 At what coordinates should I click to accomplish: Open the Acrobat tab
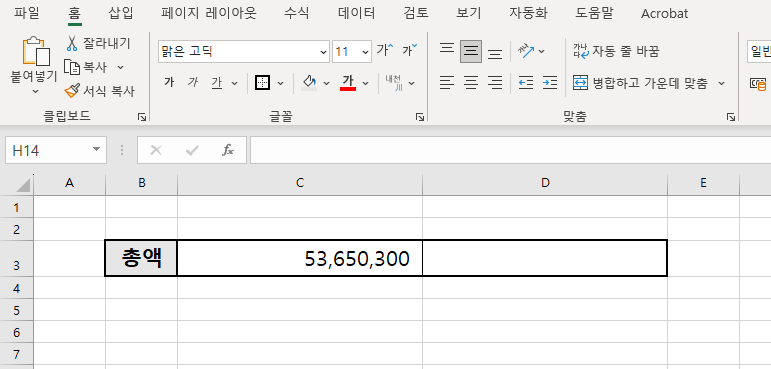(664, 14)
